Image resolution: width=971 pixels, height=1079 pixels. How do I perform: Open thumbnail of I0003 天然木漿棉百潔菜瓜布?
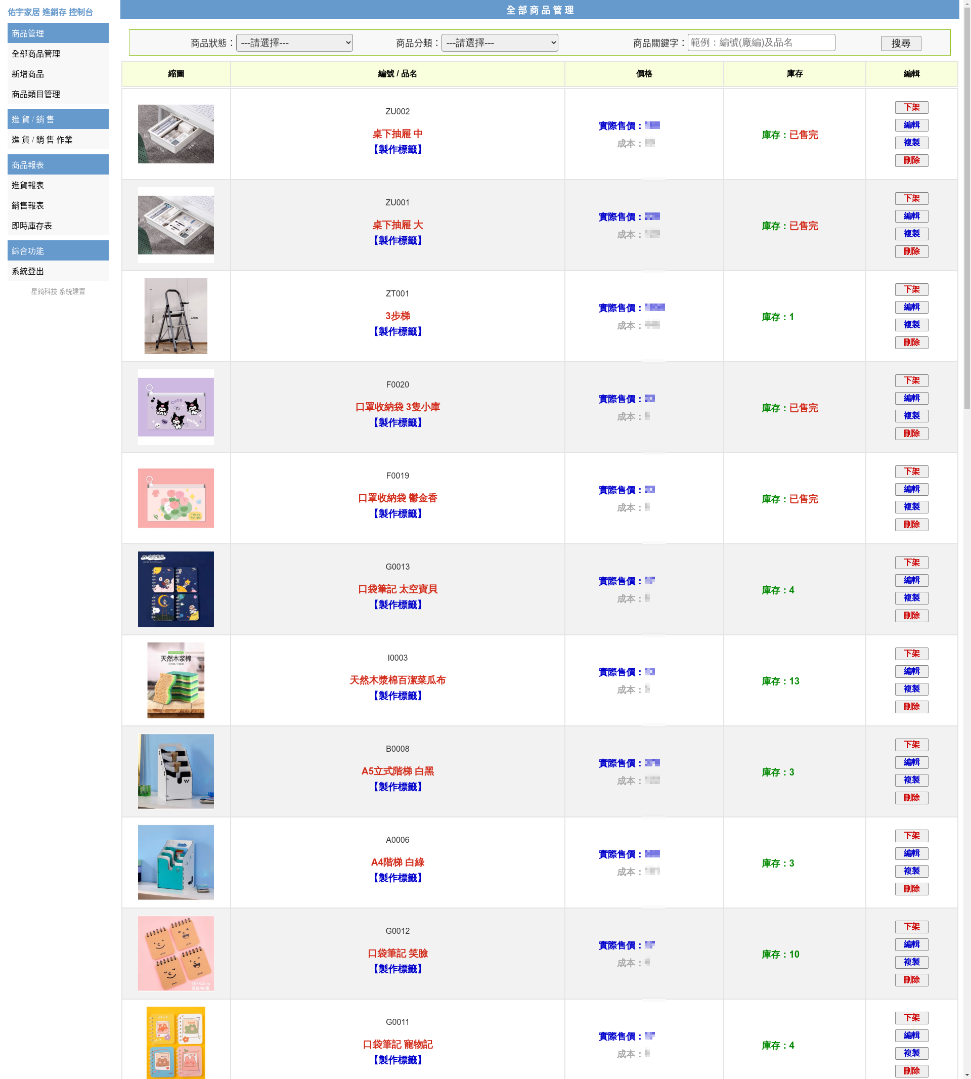pyautogui.click(x=175, y=680)
